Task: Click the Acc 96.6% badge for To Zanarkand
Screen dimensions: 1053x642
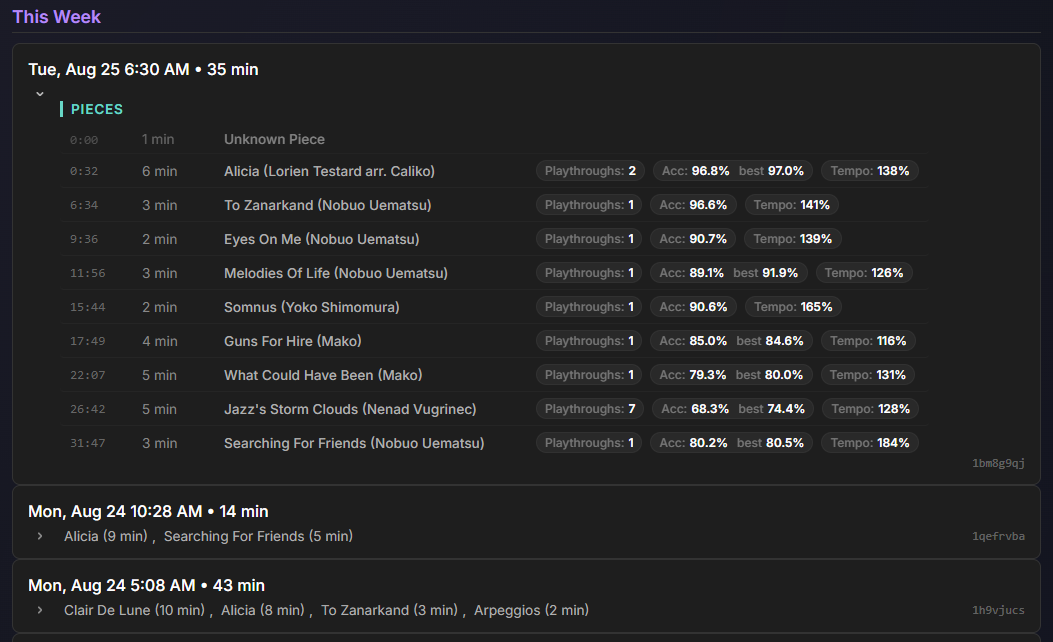Action: pyautogui.click(x=693, y=204)
